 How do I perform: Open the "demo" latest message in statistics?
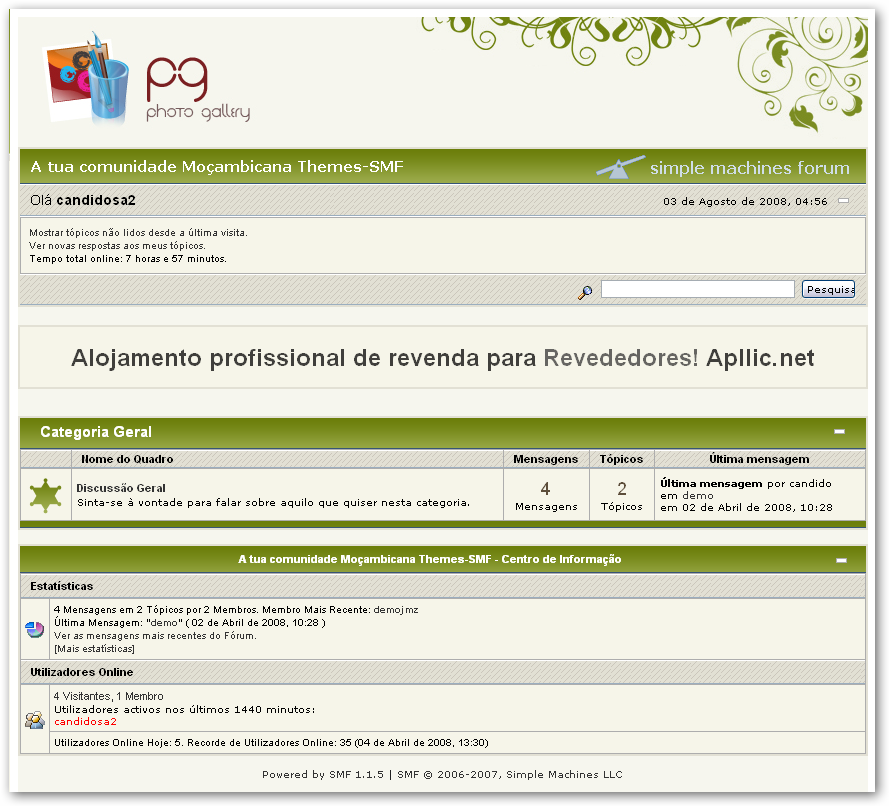click(x=164, y=623)
